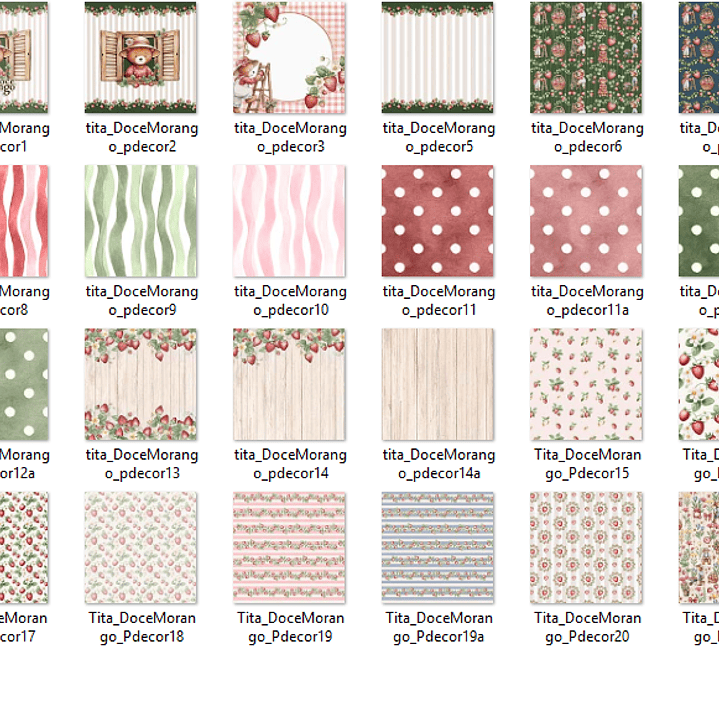Choose the pink wavy stripes pdecor10 thumbnail
The height and width of the screenshot is (719, 719).
[289, 221]
